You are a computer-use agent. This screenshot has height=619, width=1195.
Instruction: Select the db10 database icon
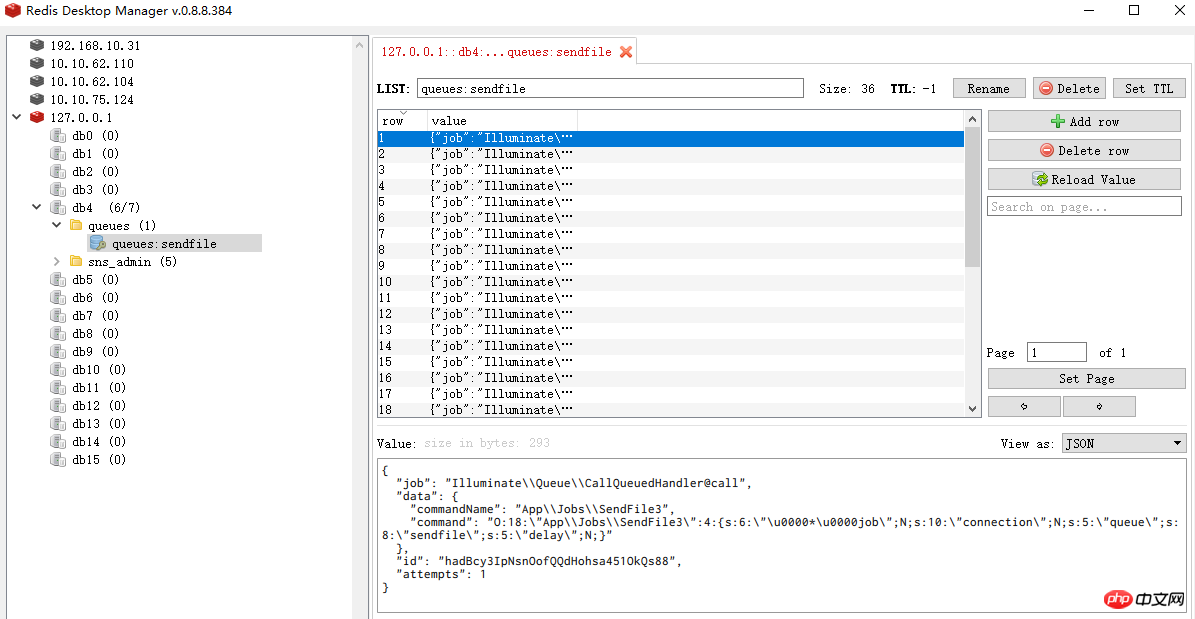click(58, 369)
